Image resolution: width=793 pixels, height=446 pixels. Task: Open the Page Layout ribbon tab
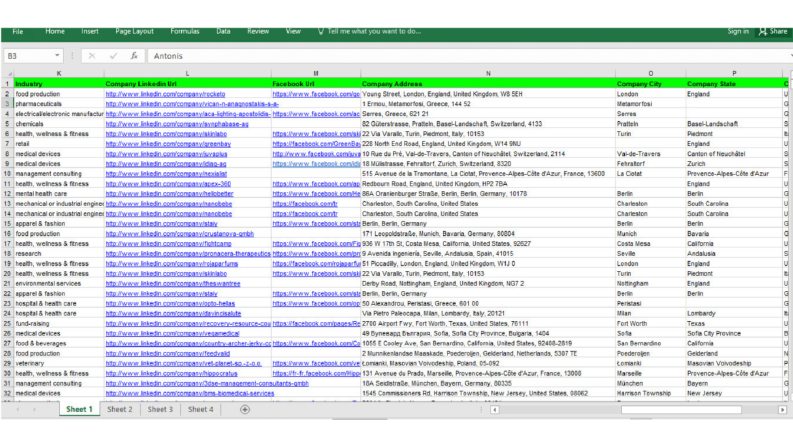point(135,31)
